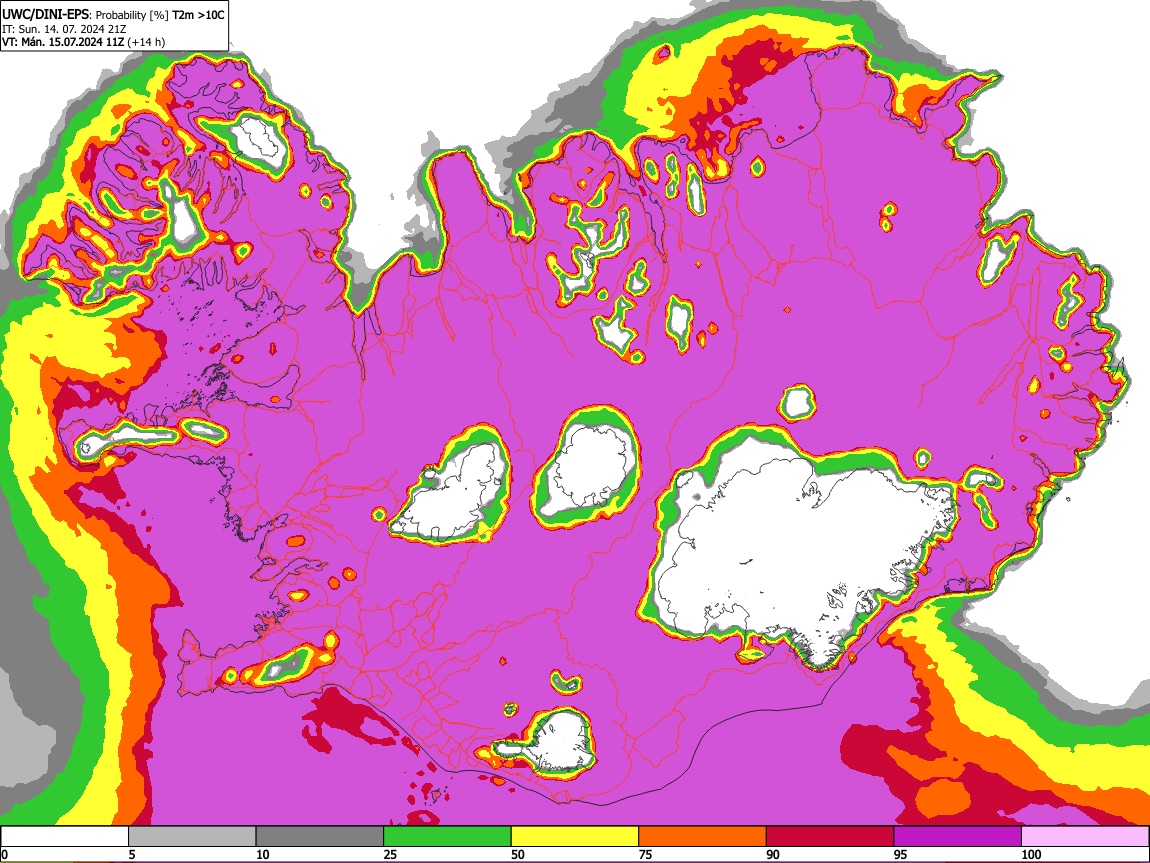Click the legend value '25'
The image size is (1150, 863).
click(390, 854)
